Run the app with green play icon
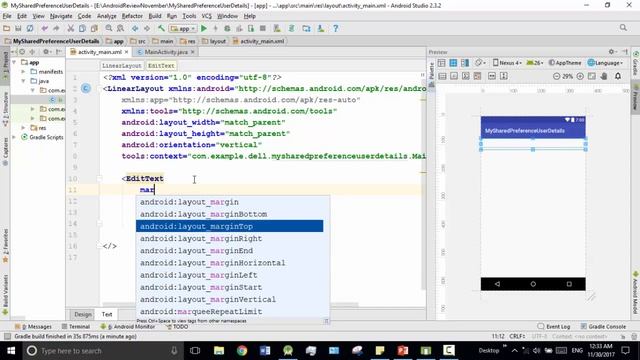Image resolution: width=640 pixels, height=360 pixels. (x=204, y=28)
